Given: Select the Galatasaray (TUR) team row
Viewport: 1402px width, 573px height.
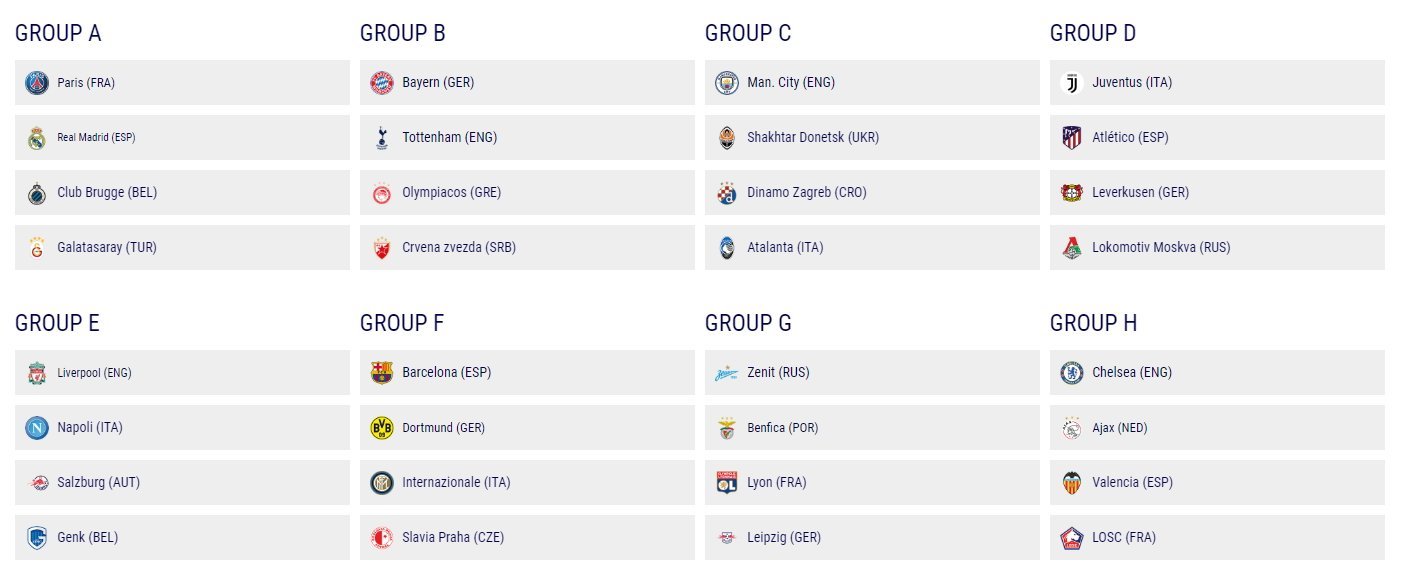Looking at the screenshot, I should tap(182, 248).
